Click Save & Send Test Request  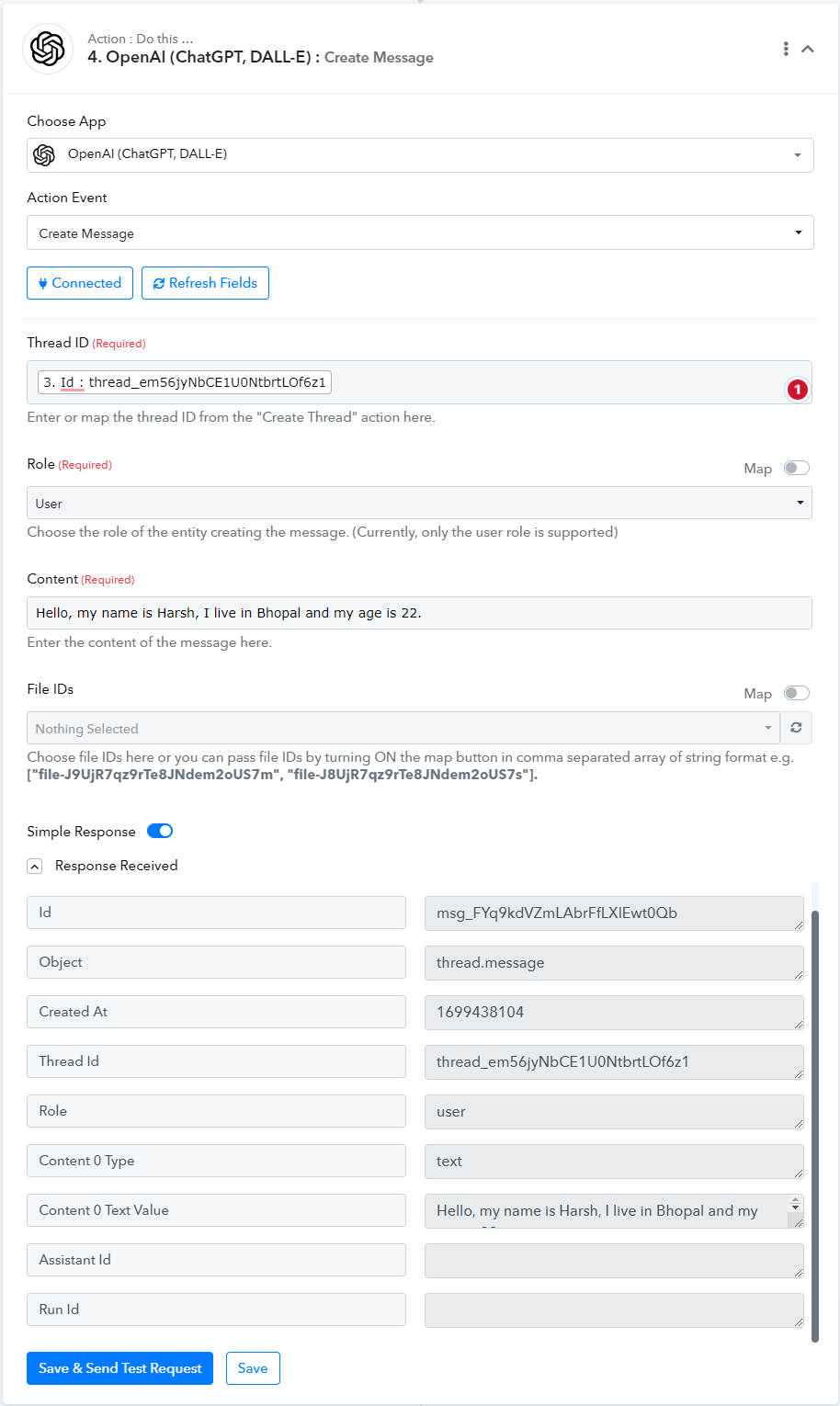coord(119,1368)
